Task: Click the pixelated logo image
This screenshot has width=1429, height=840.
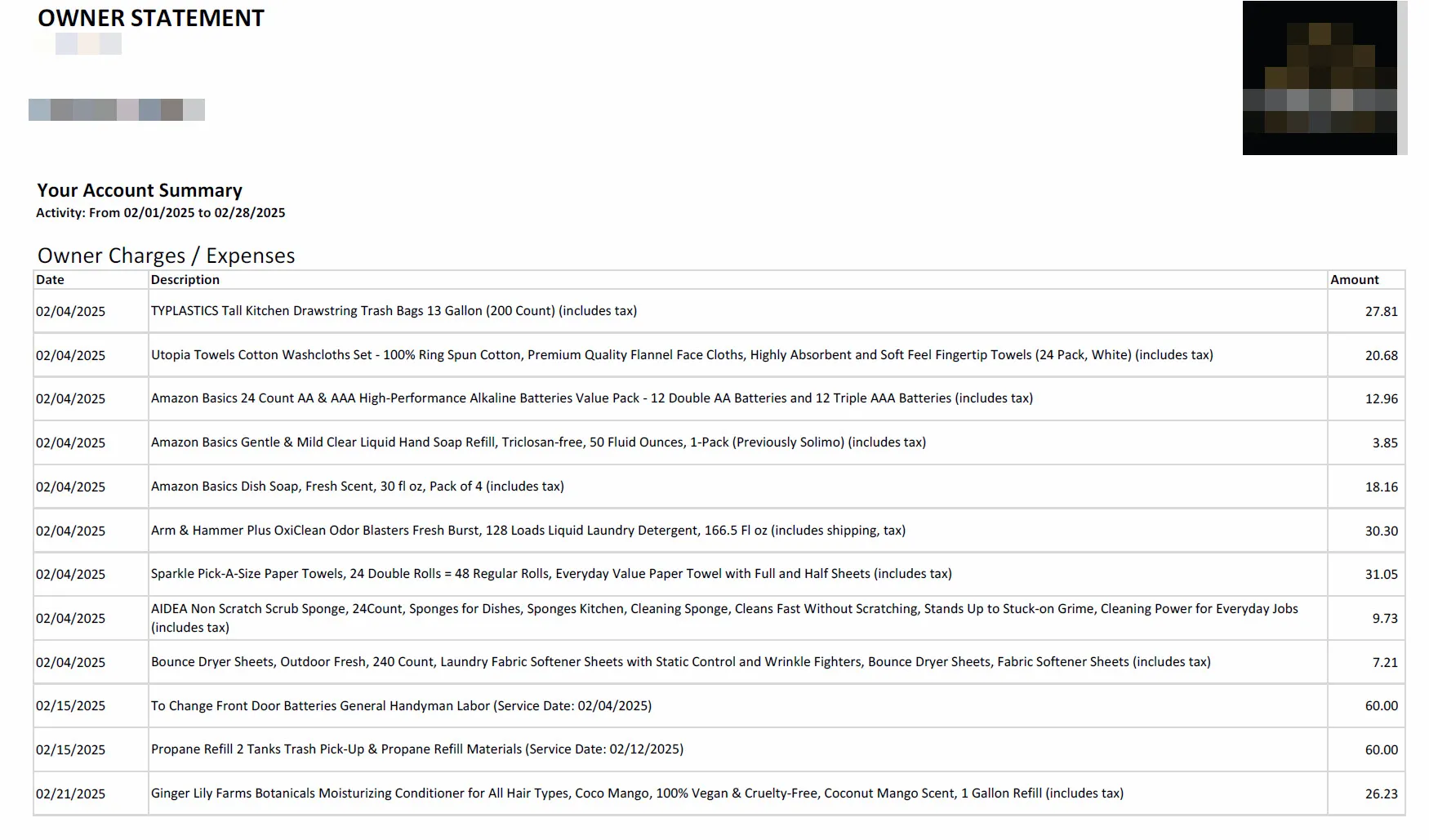Action: click(x=1320, y=78)
